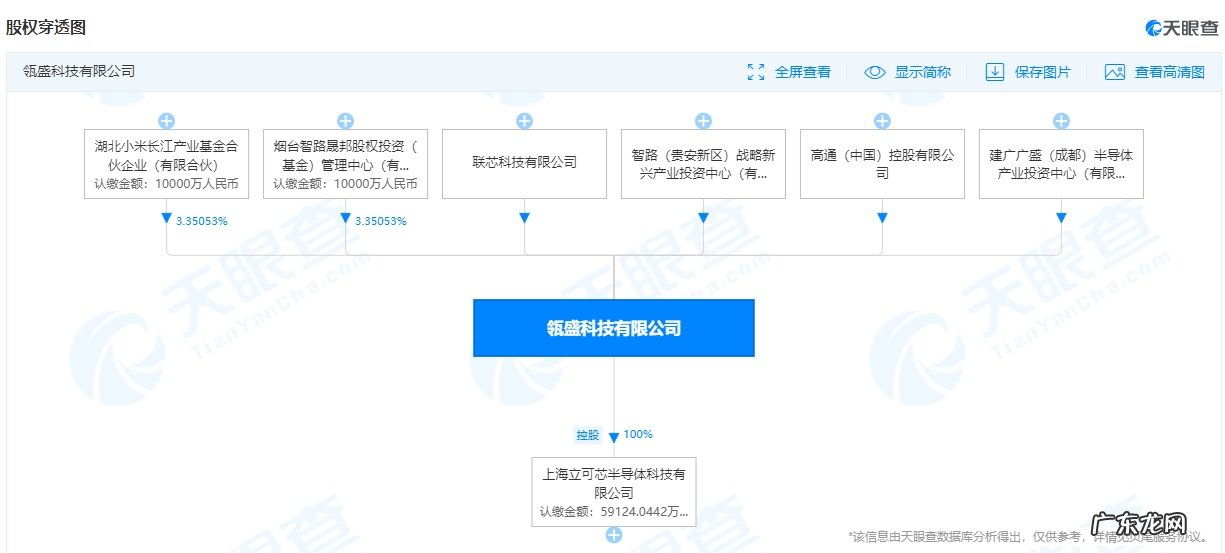Click the eye icon for 显示简称
1225x553 pixels.
coord(875,72)
